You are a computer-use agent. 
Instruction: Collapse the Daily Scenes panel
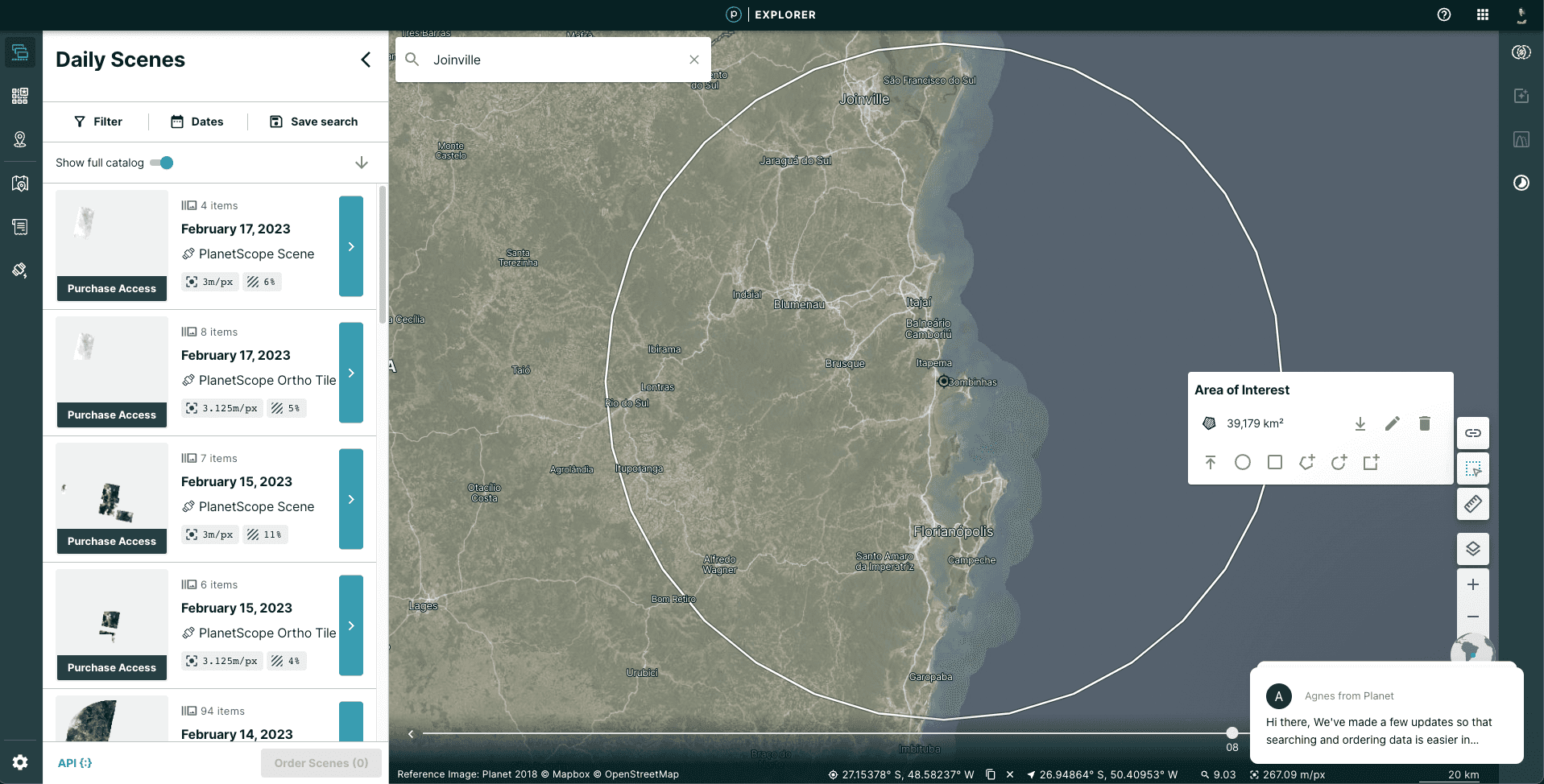tap(366, 60)
